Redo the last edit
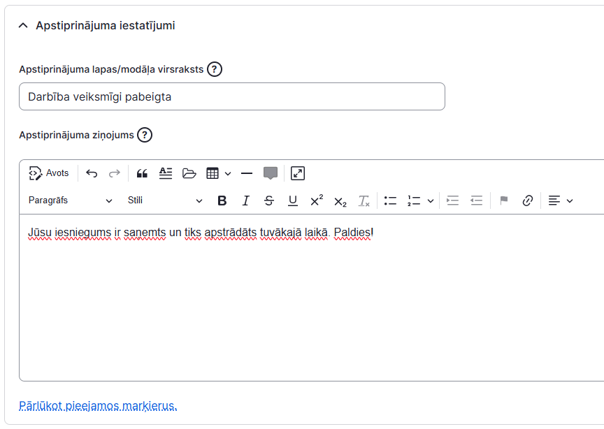Image resolution: width=604 pixels, height=429 pixels. tap(114, 173)
